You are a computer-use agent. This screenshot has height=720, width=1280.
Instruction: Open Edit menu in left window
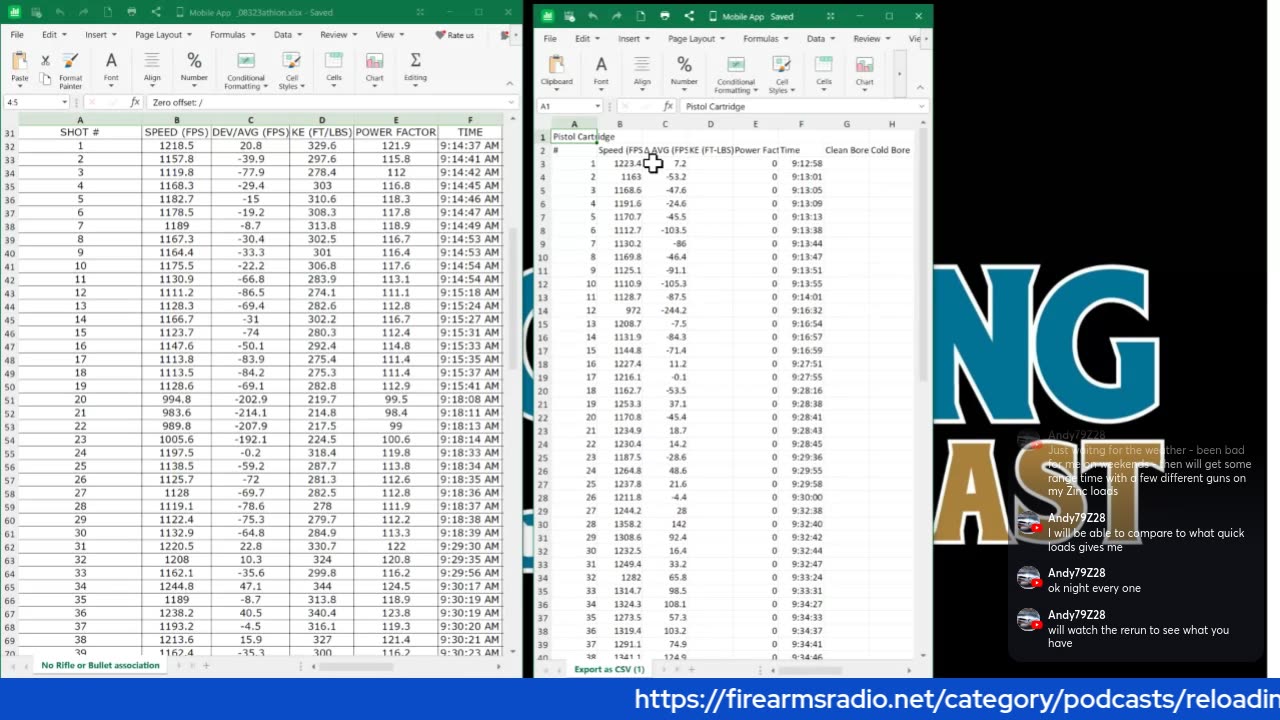click(x=52, y=35)
